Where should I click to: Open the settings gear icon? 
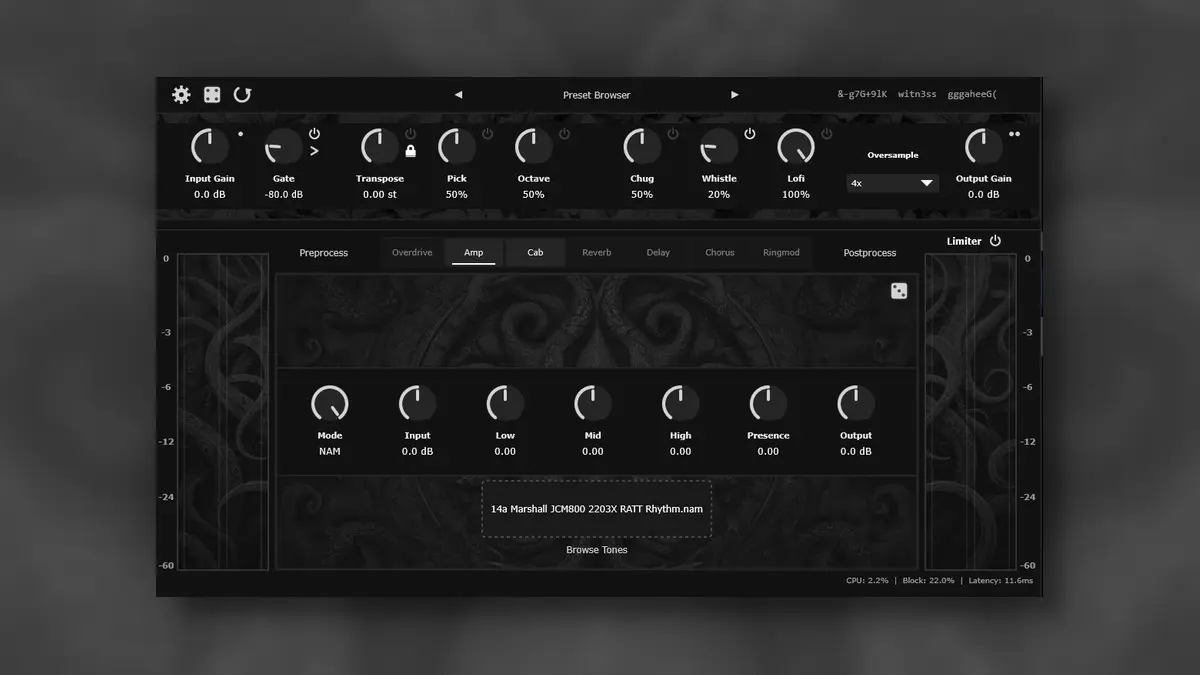[181, 94]
